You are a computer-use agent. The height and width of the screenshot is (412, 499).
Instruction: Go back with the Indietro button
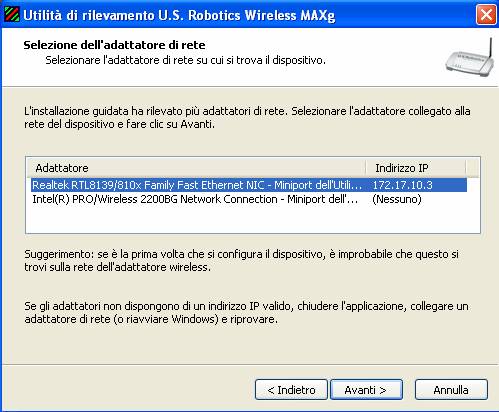click(x=291, y=390)
